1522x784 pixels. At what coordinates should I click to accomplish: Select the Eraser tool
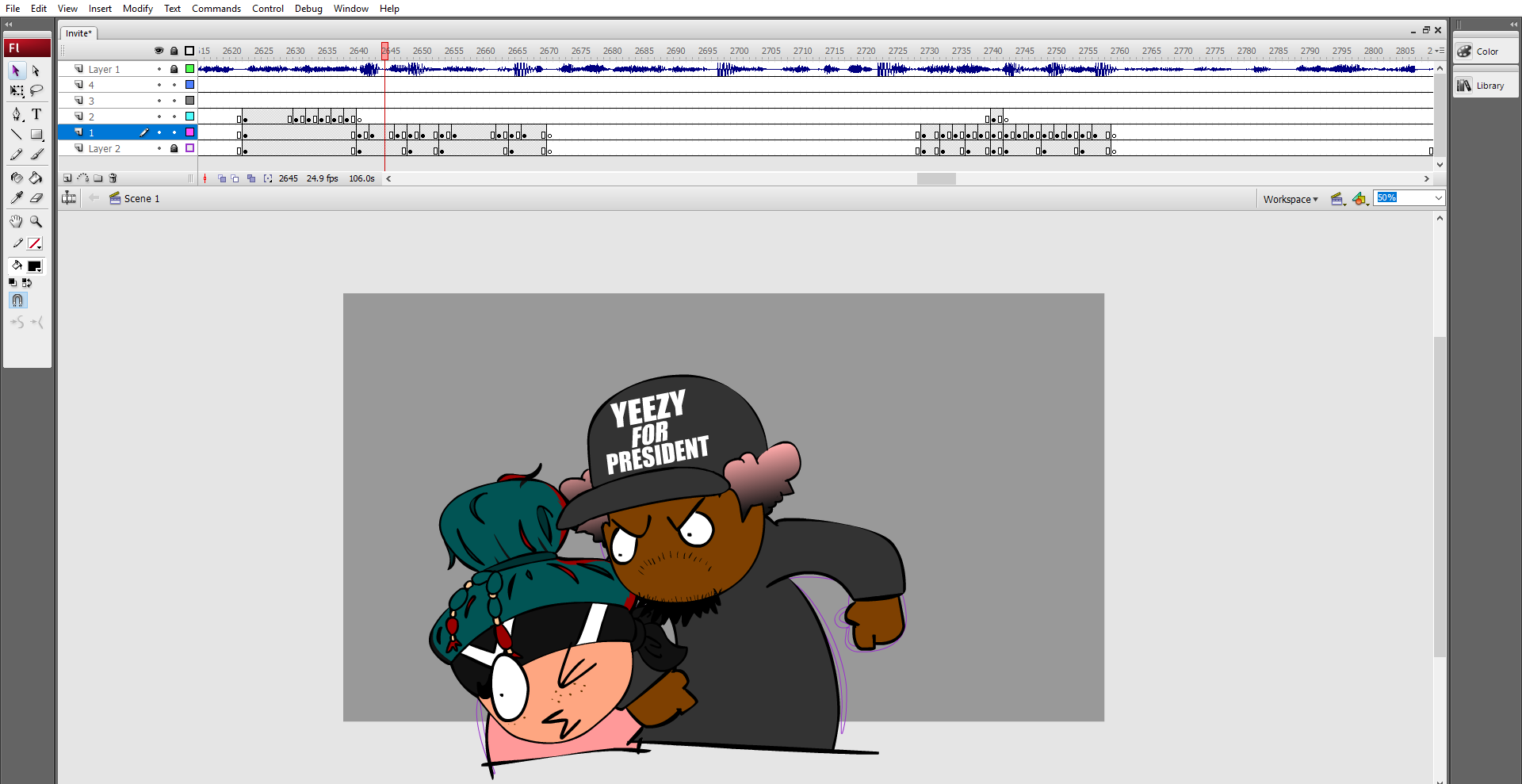[36, 197]
